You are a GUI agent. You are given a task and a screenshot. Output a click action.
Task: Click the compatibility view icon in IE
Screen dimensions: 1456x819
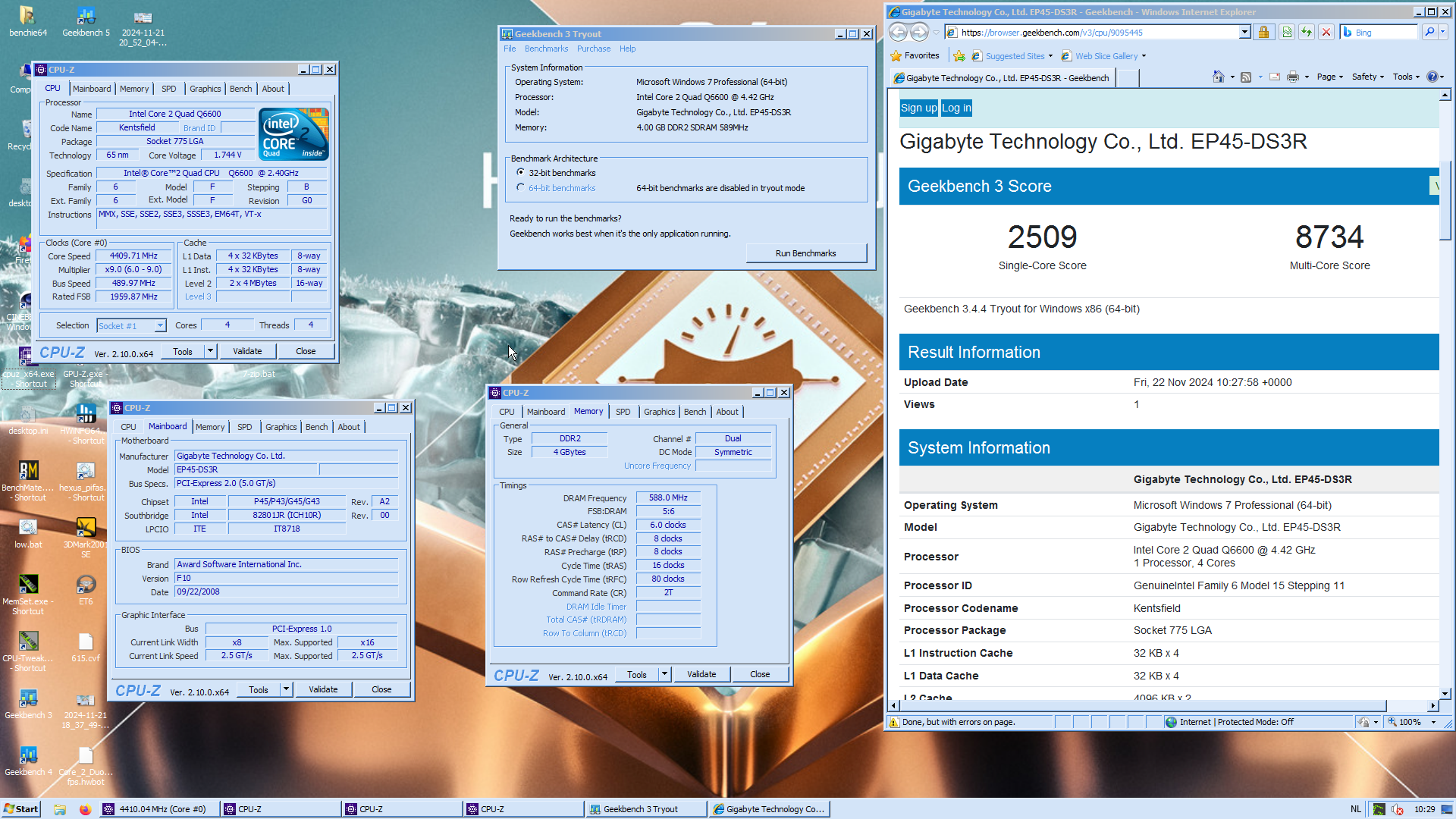[1286, 32]
